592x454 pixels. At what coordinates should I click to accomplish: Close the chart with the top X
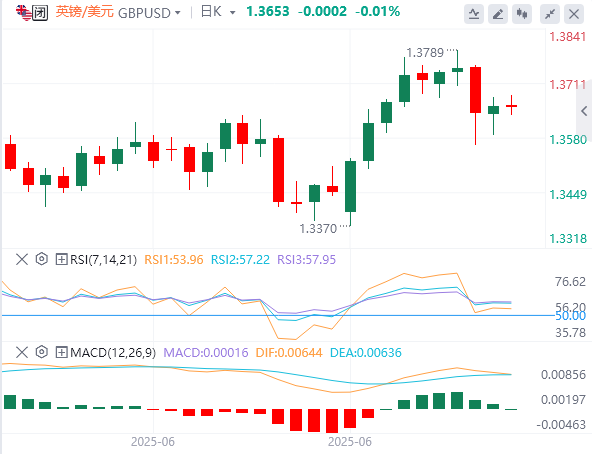574,14
